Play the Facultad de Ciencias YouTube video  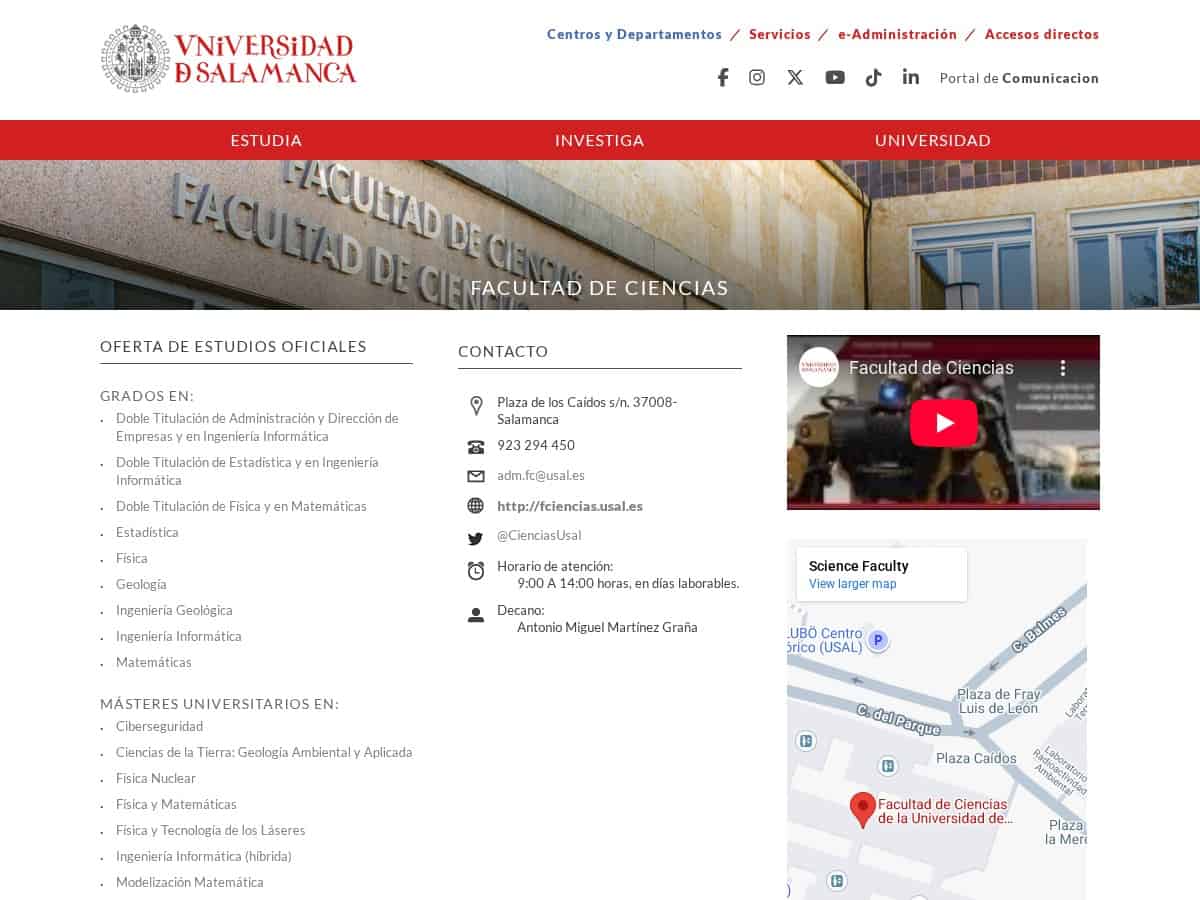click(x=943, y=423)
